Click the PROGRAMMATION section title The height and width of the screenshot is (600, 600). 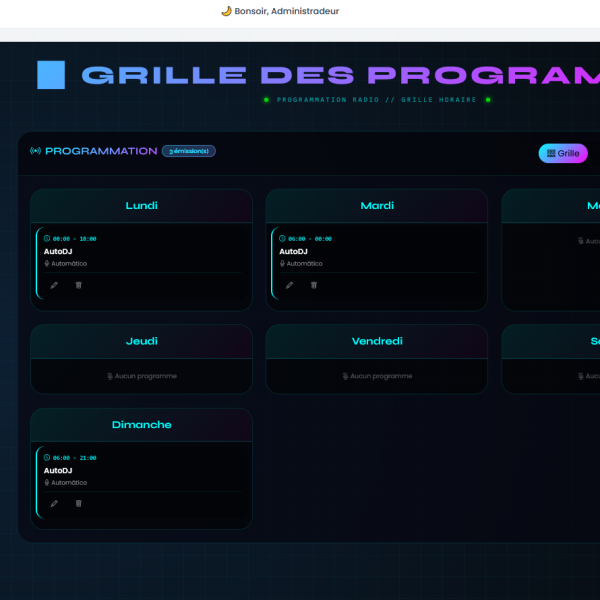click(101, 151)
